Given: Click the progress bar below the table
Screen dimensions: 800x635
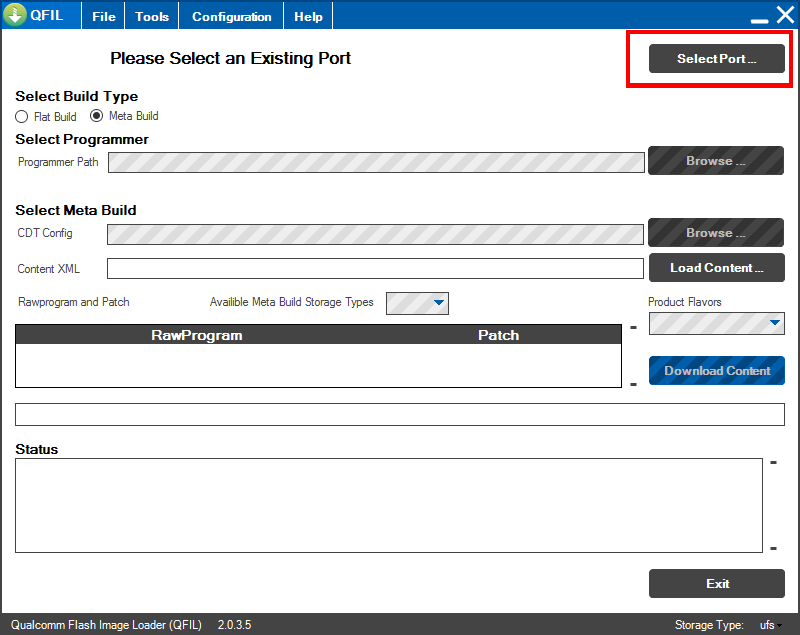Looking at the screenshot, I should pyautogui.click(x=399, y=414).
